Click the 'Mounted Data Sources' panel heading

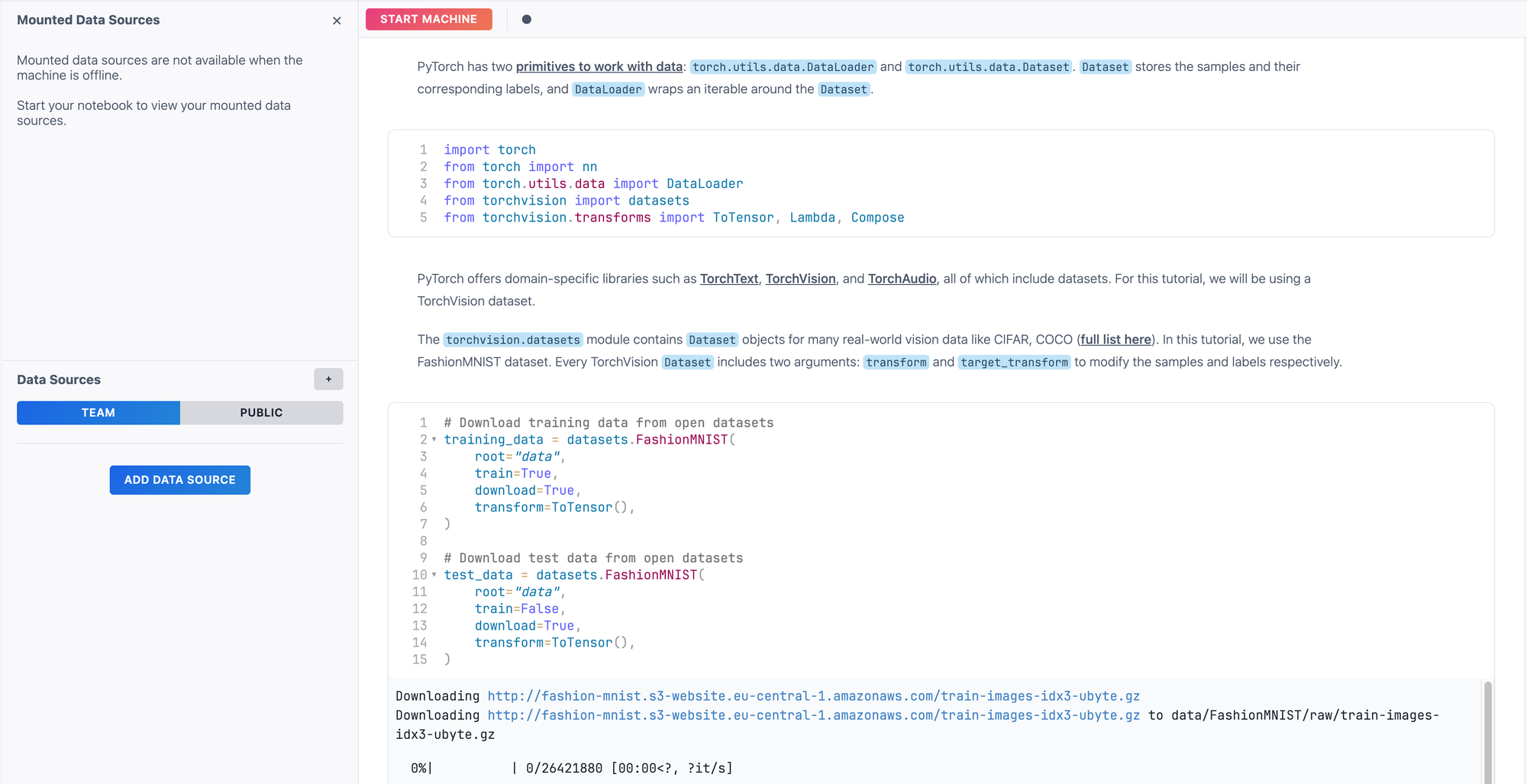[89, 20]
